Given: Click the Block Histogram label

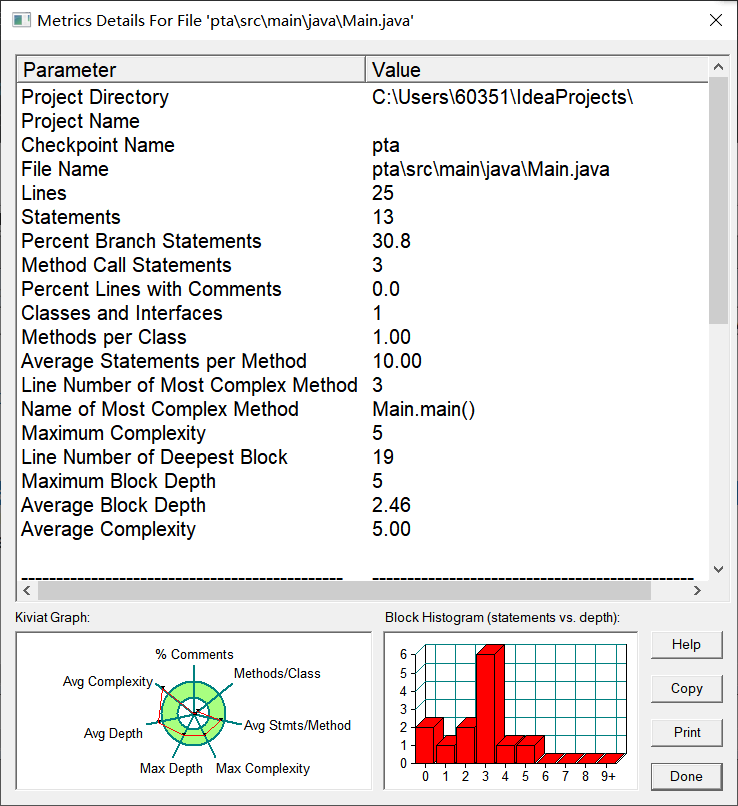Looking at the screenshot, I should (502, 617).
